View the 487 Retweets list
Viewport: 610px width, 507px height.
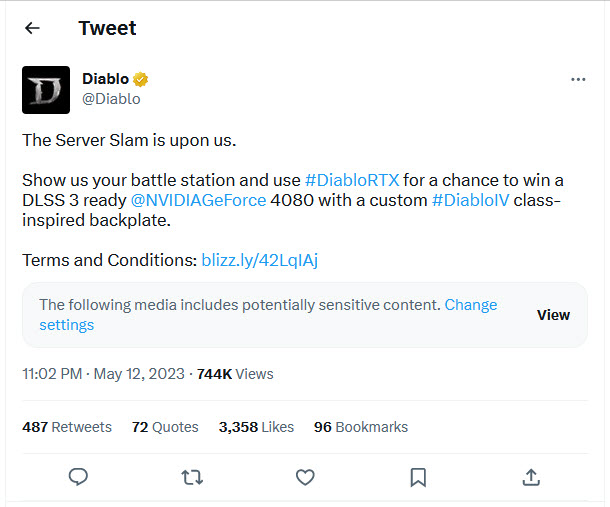(67, 427)
